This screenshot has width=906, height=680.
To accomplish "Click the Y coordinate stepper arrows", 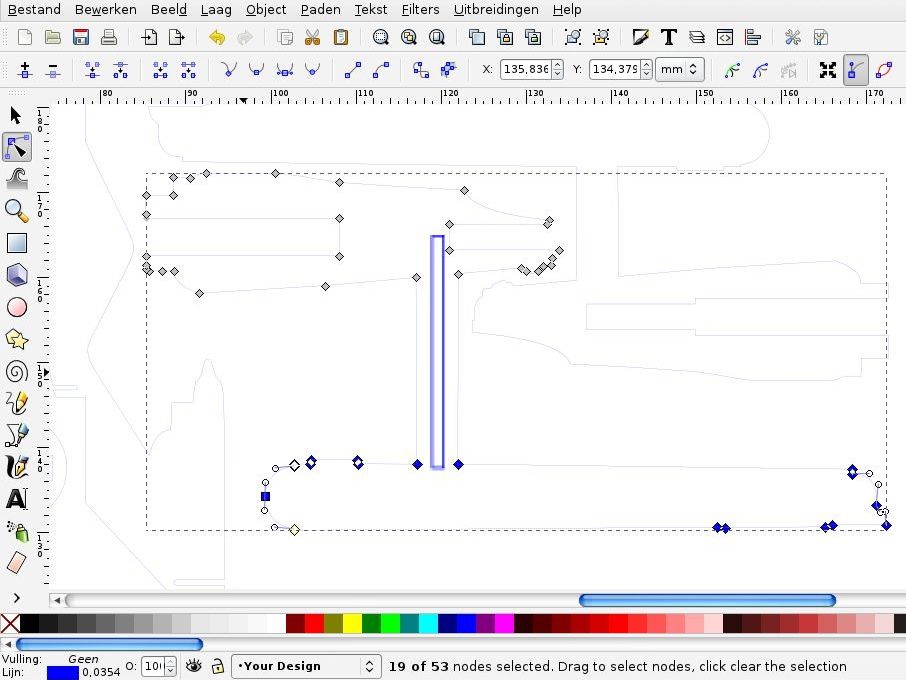I will pyautogui.click(x=647, y=69).
